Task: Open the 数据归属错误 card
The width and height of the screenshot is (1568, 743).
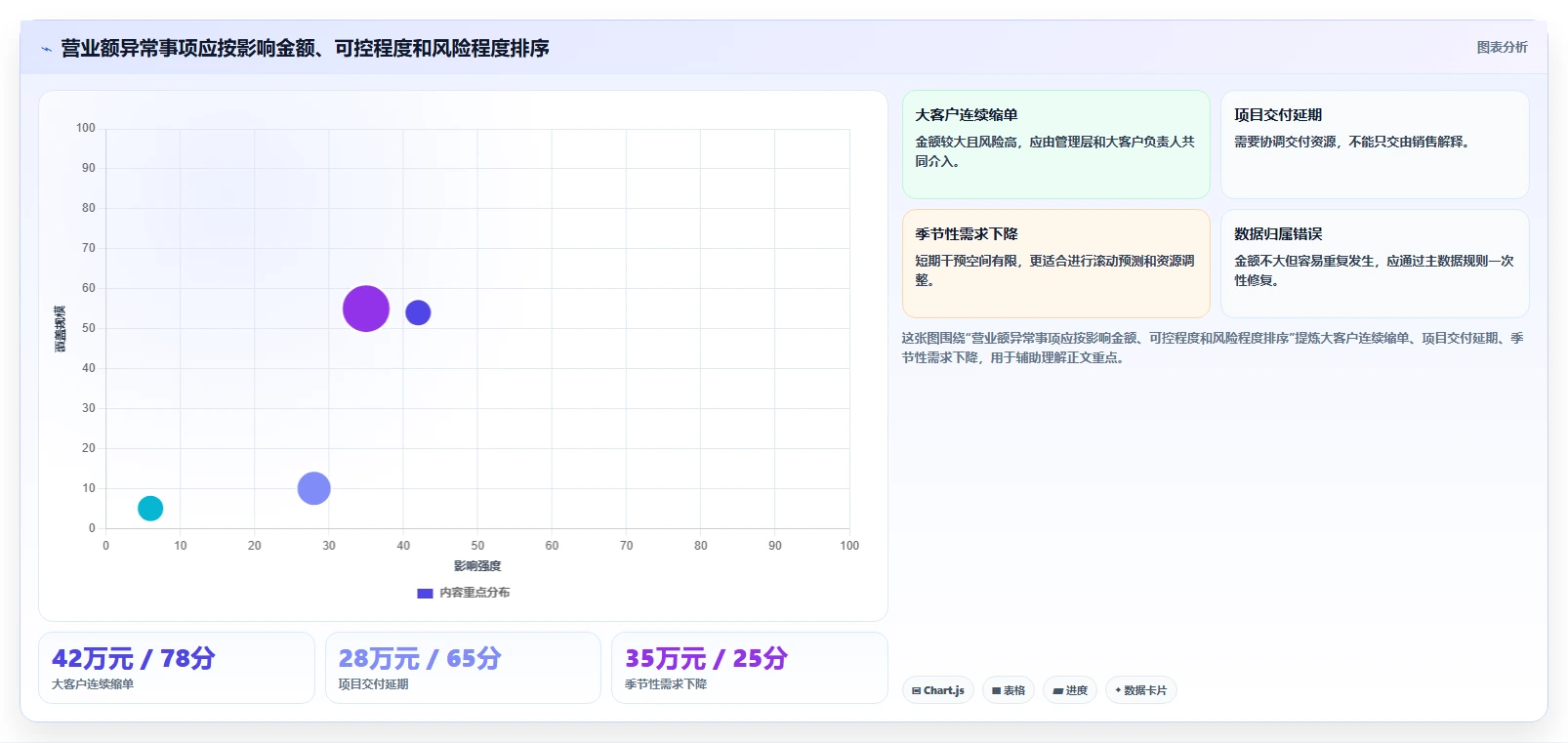Action: [1375, 264]
